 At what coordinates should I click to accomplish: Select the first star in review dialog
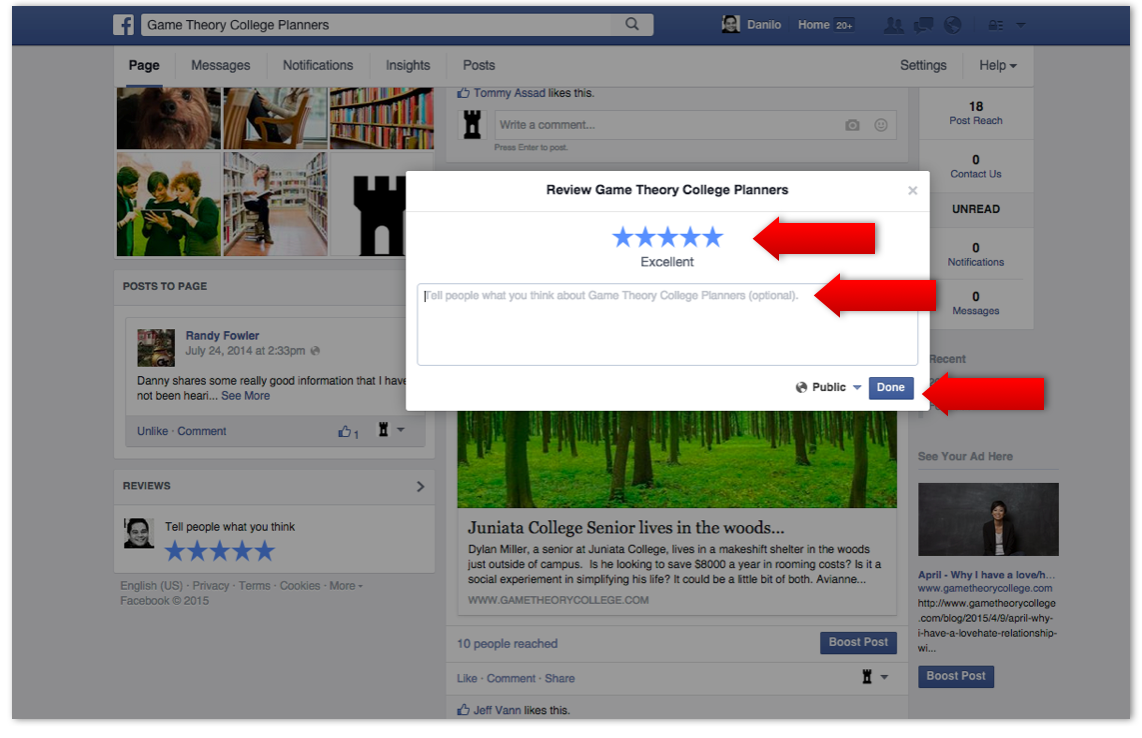[x=623, y=237]
